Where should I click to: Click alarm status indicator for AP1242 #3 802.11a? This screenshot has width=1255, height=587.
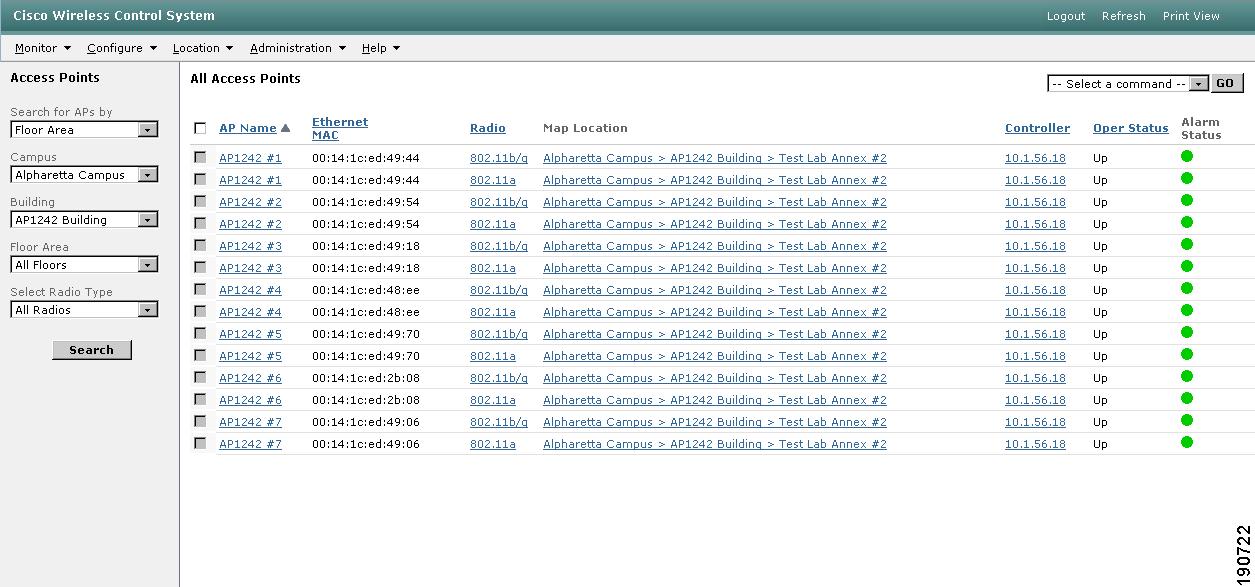point(1187,266)
